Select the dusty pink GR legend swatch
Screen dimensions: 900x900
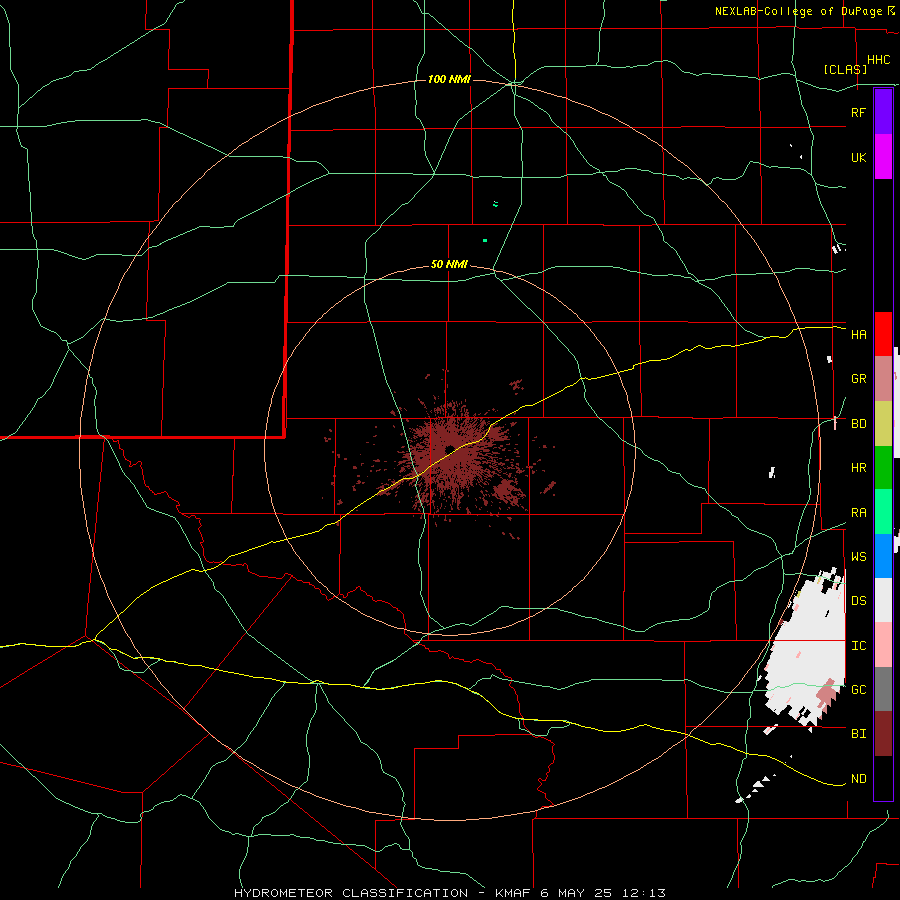click(x=883, y=379)
